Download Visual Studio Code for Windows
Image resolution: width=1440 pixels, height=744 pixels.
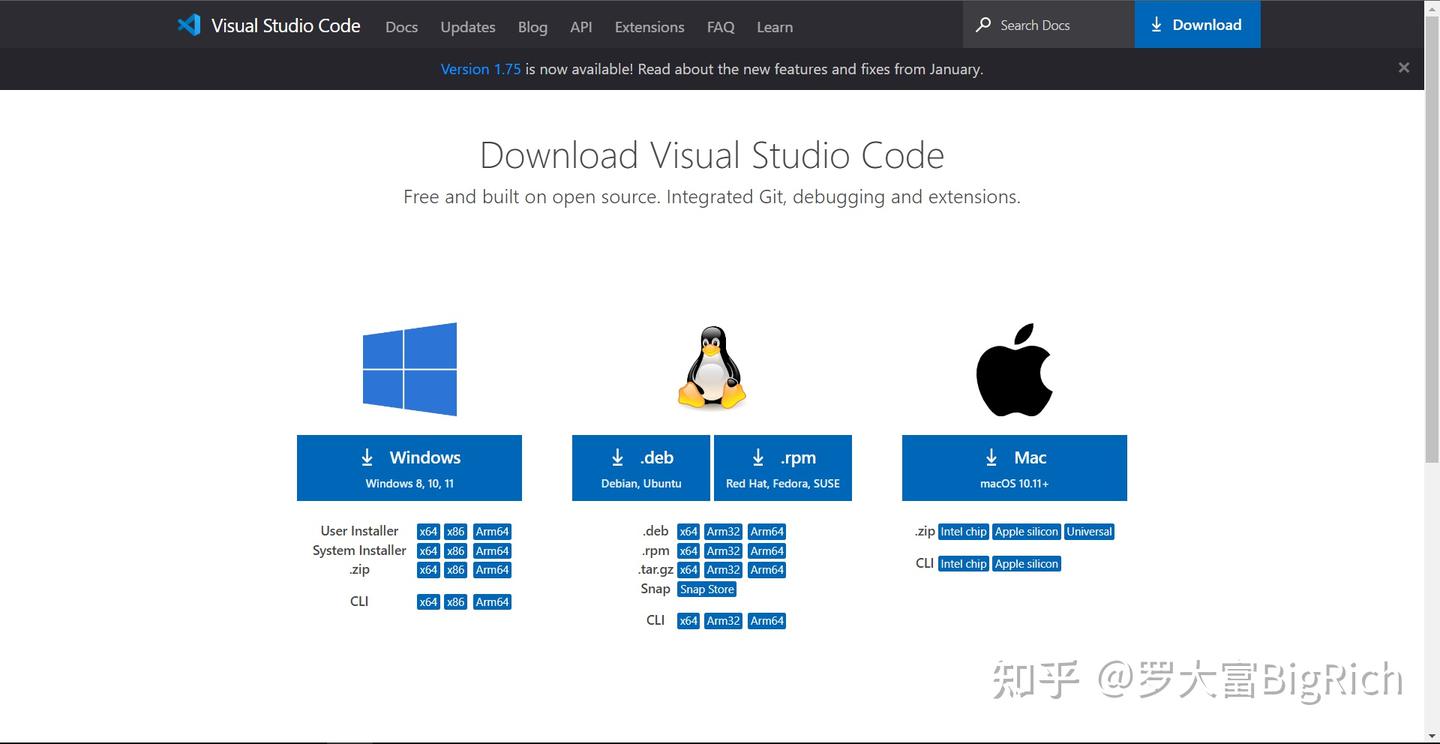[x=409, y=467]
